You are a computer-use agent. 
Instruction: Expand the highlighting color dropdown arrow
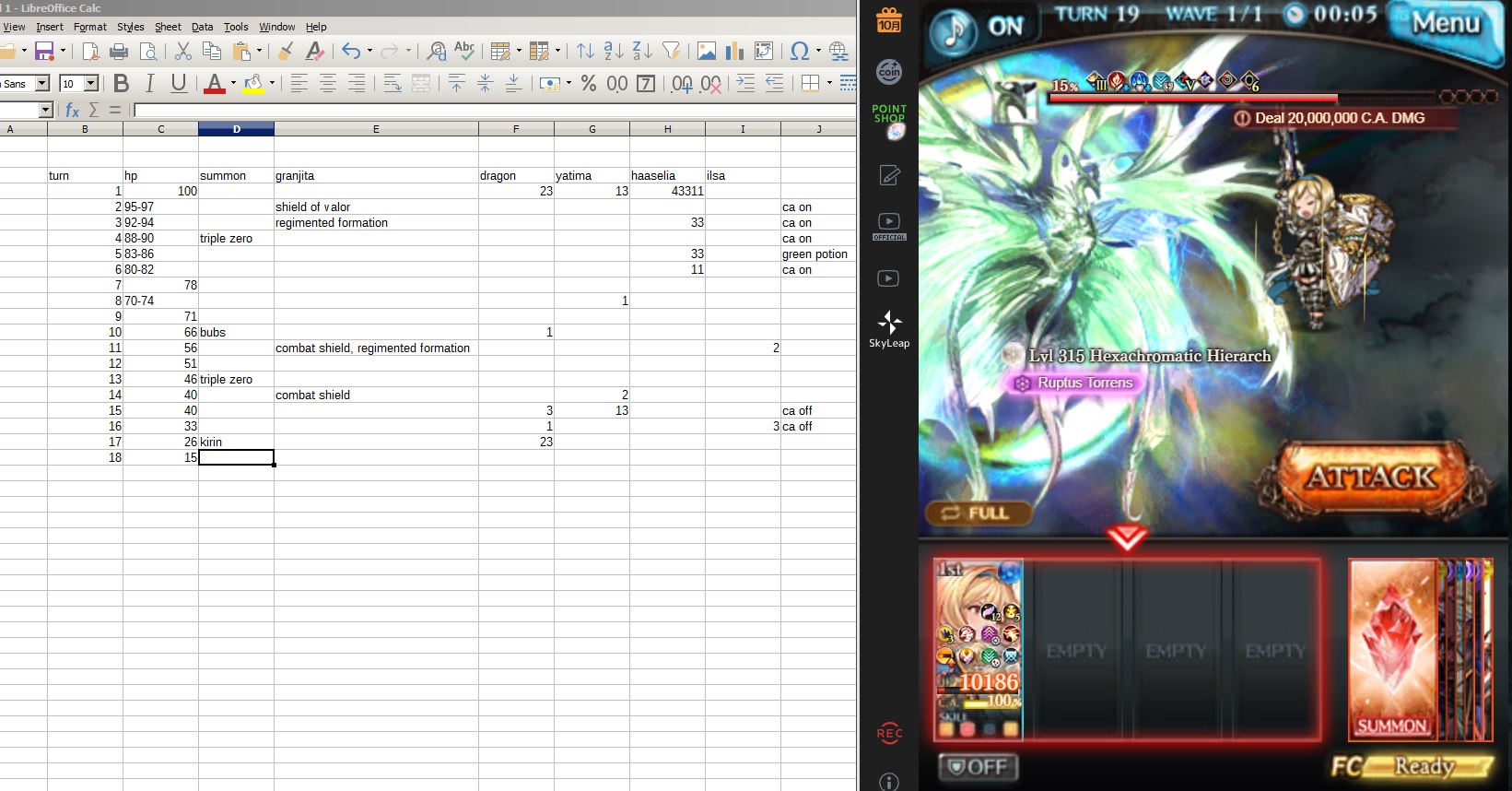272,84
